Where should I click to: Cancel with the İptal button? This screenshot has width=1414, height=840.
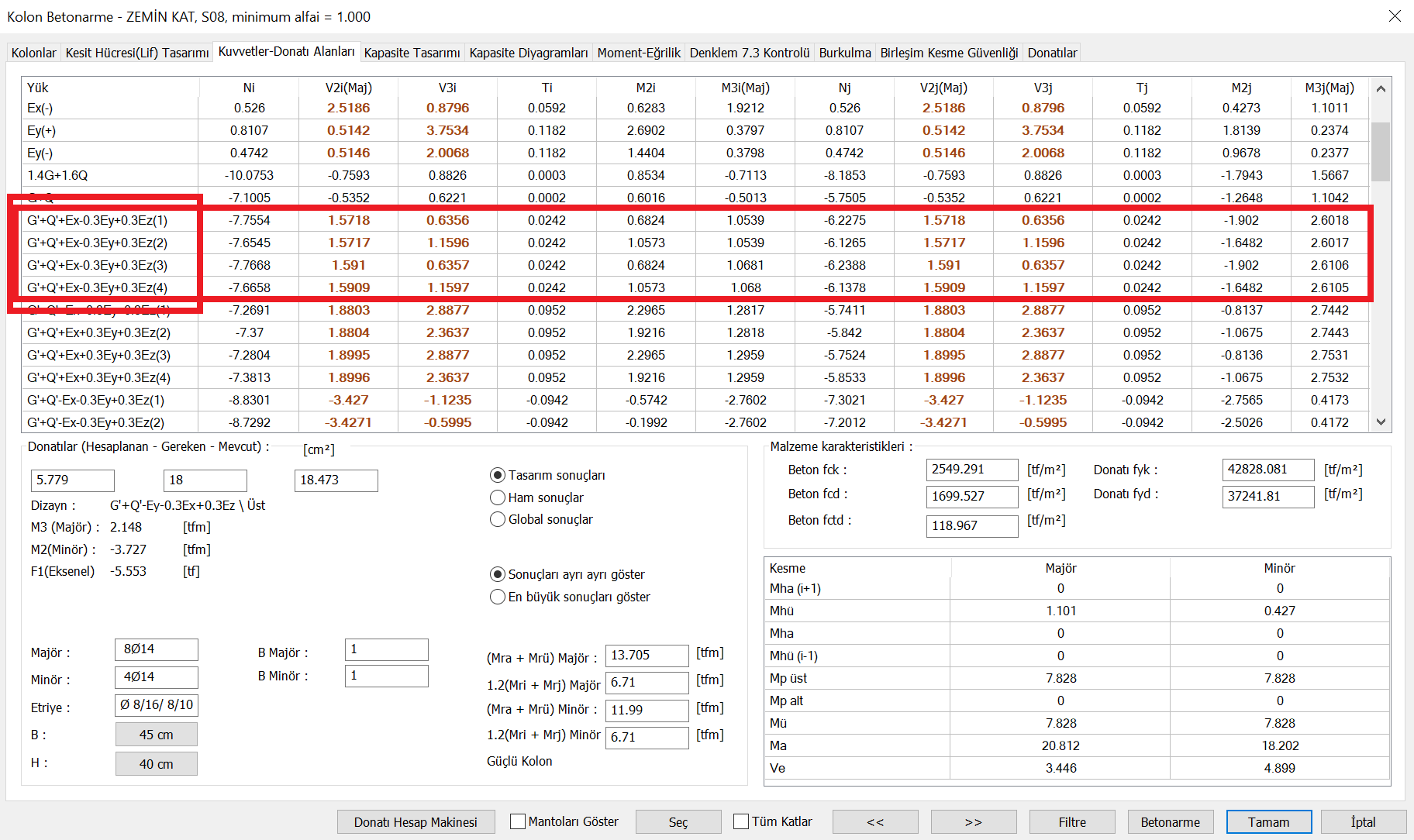click(x=1364, y=822)
